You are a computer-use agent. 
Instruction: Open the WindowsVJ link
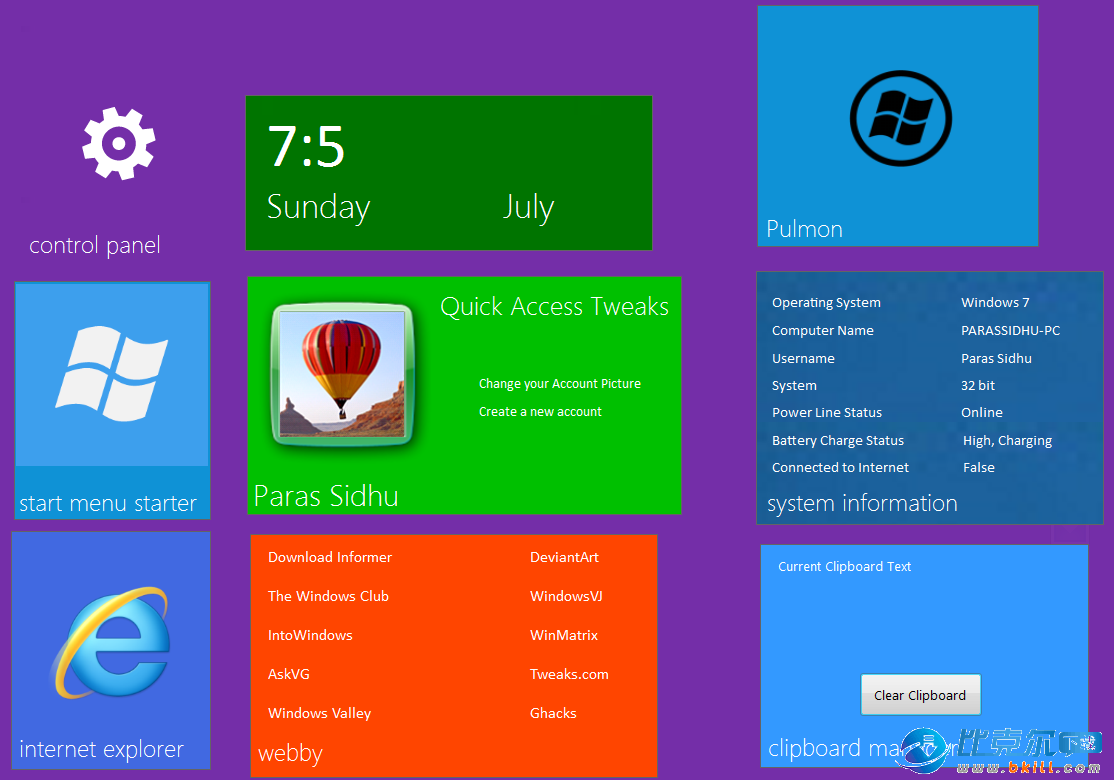pos(566,596)
